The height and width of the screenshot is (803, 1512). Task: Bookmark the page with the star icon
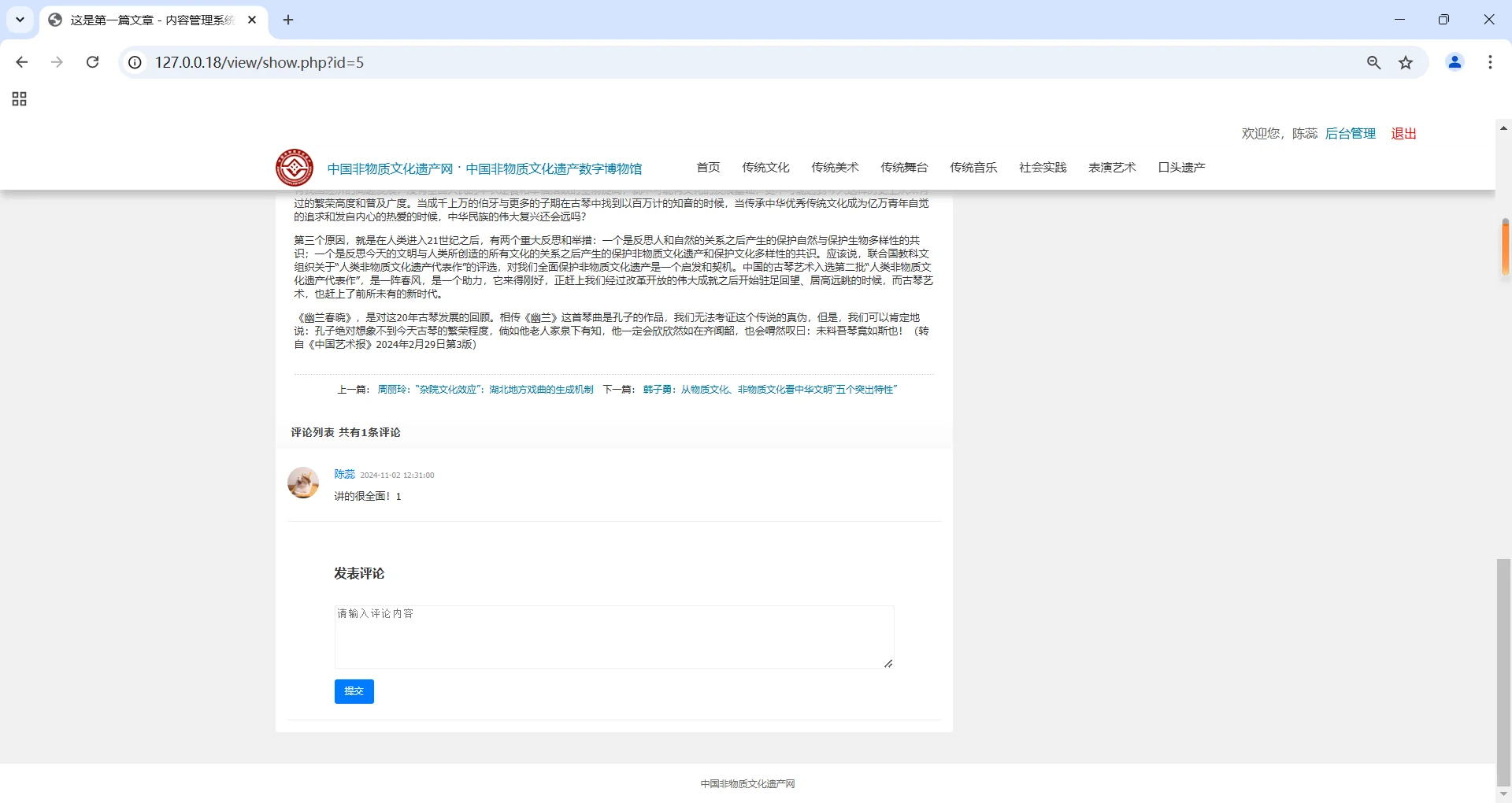click(x=1406, y=62)
